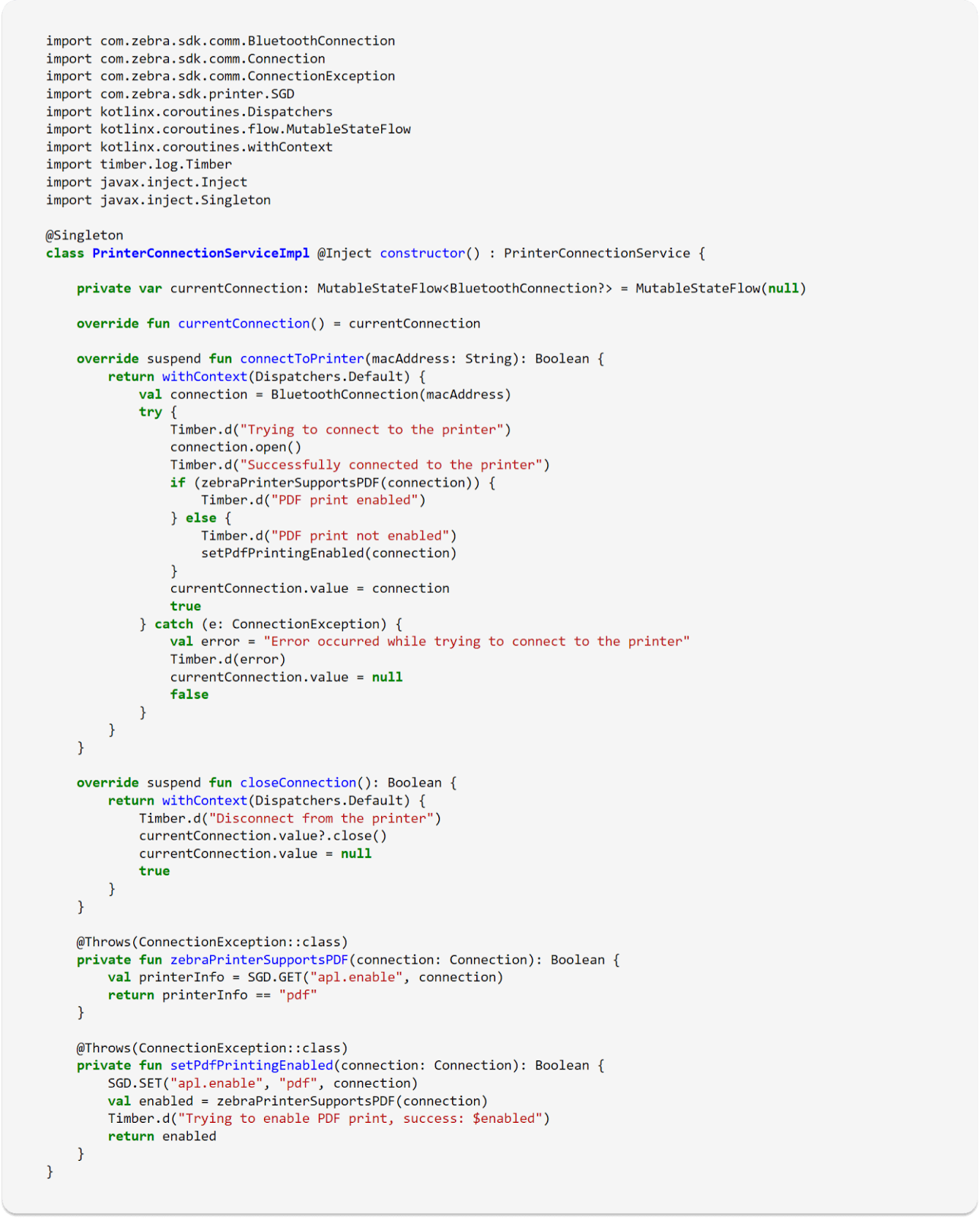Click the currentConnection.value?.close() line
This screenshot has width=980, height=1218.
[263, 836]
